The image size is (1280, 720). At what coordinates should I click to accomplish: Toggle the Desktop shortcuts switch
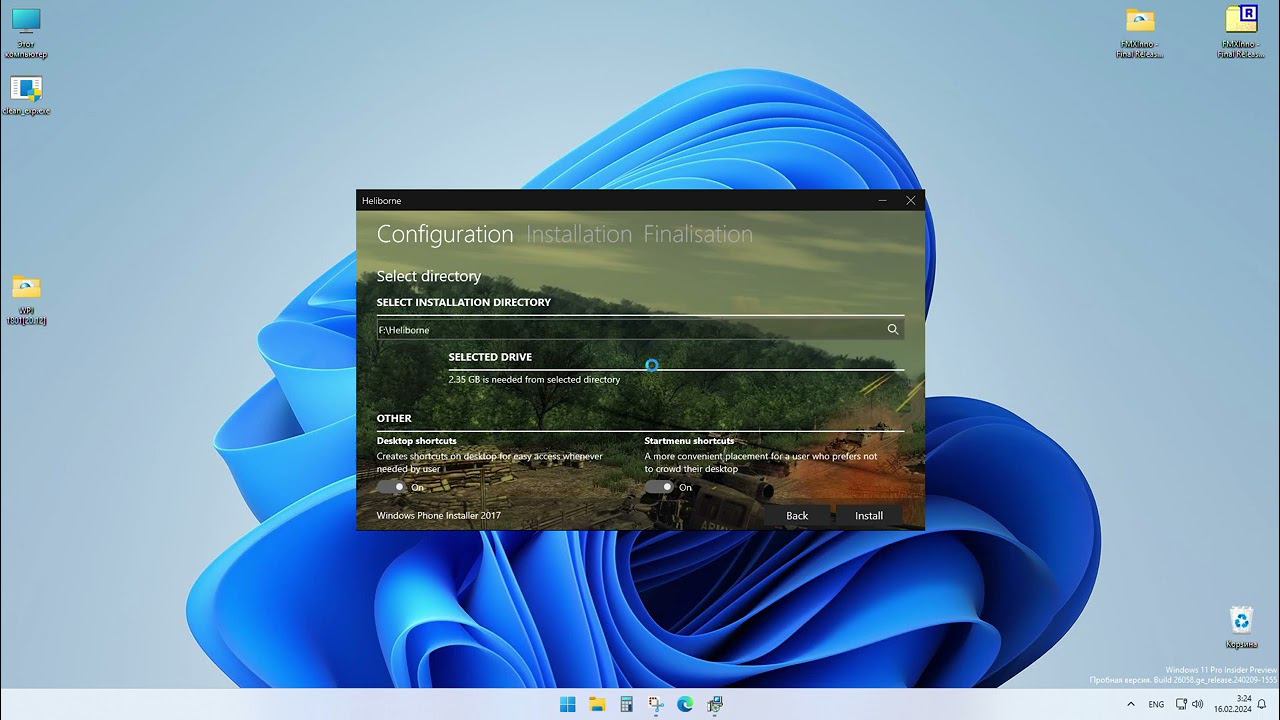pyautogui.click(x=392, y=487)
